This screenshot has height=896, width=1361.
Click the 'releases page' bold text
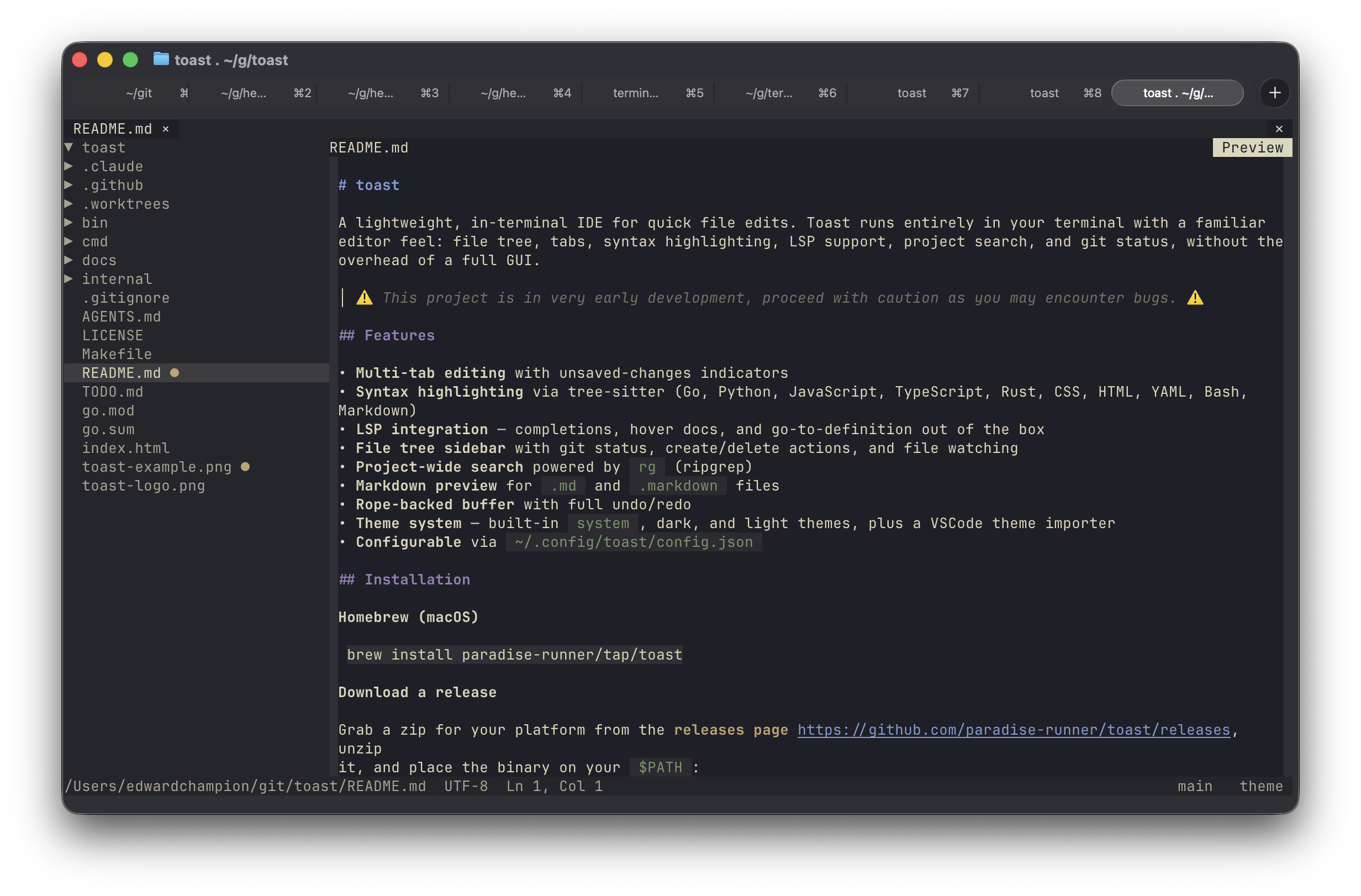731,730
